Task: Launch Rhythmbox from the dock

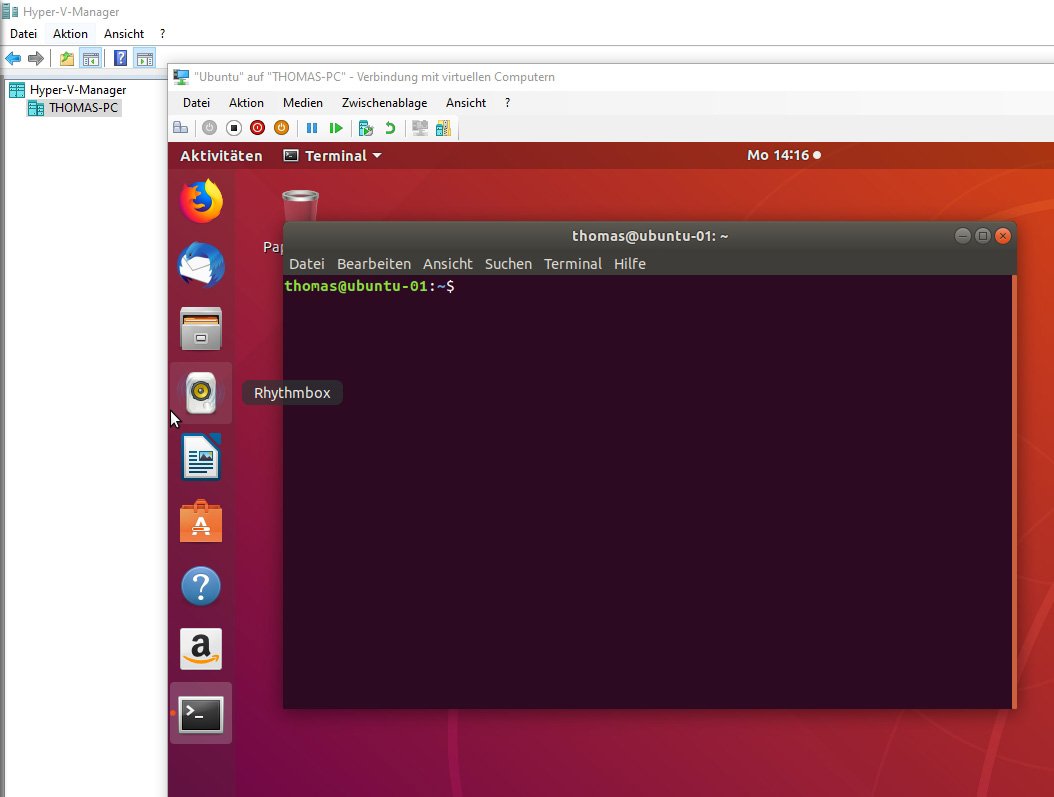Action: pos(200,392)
